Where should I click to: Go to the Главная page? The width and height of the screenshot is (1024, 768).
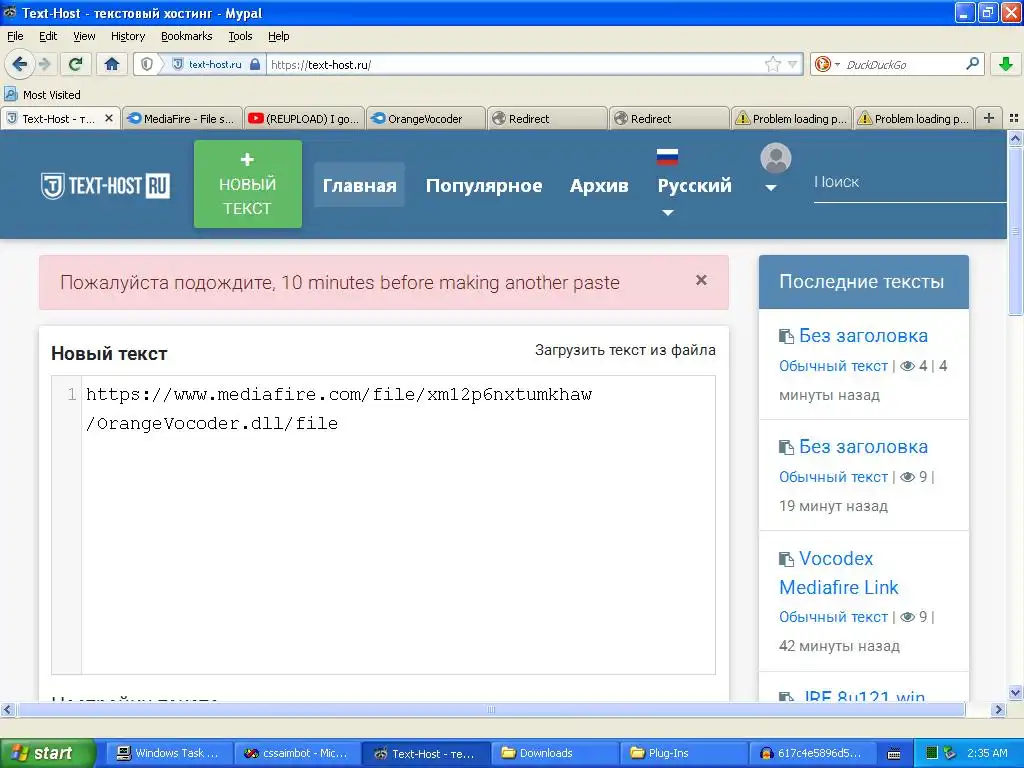(359, 185)
